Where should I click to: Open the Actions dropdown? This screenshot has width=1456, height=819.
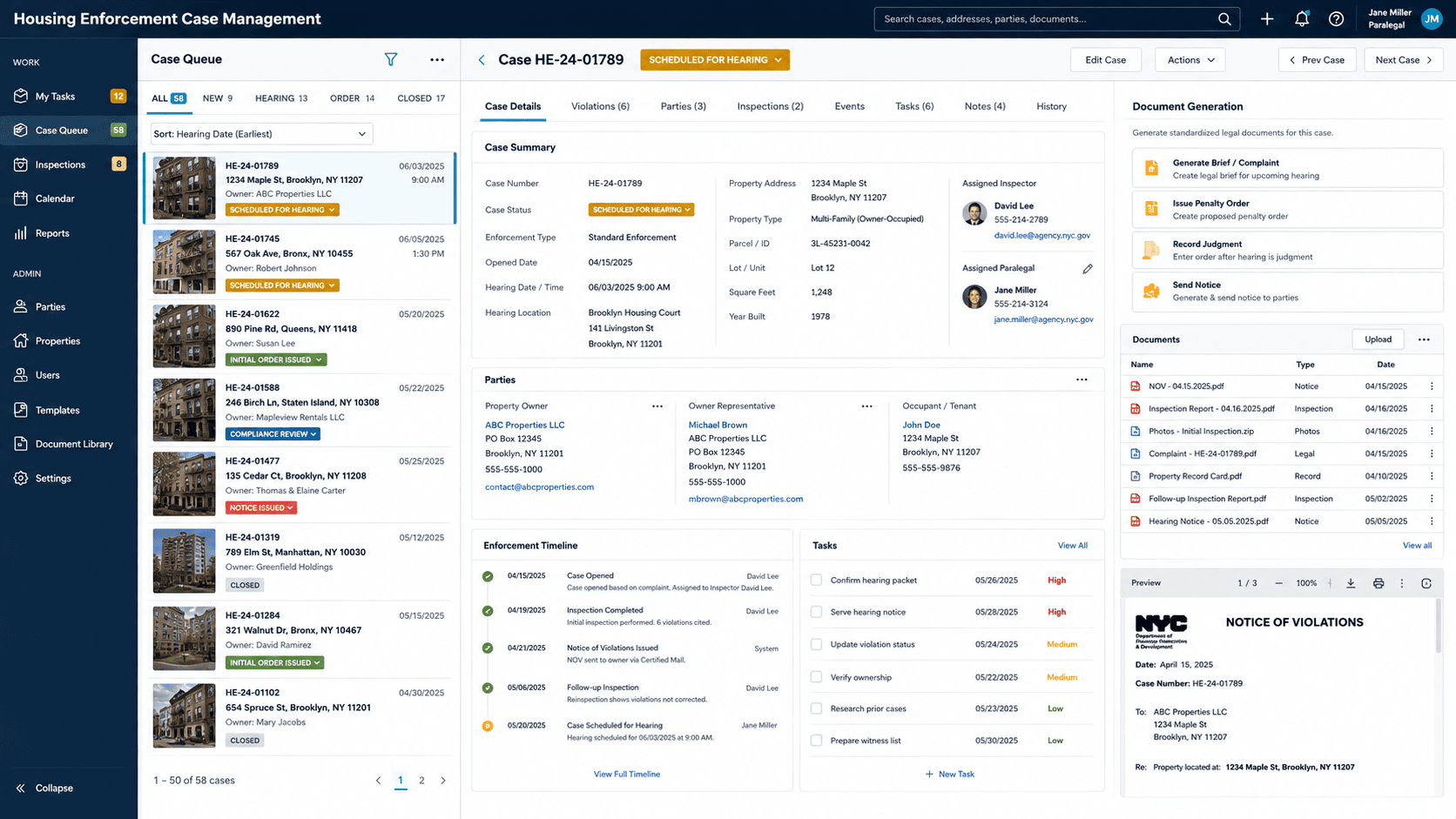(1190, 60)
